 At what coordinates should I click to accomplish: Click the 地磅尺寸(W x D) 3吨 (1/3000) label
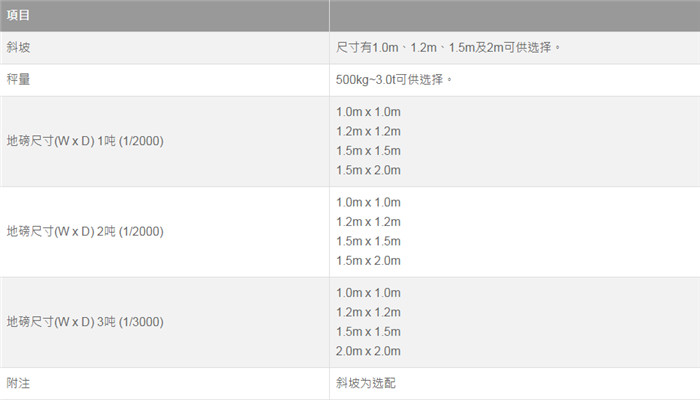[x=85, y=322]
